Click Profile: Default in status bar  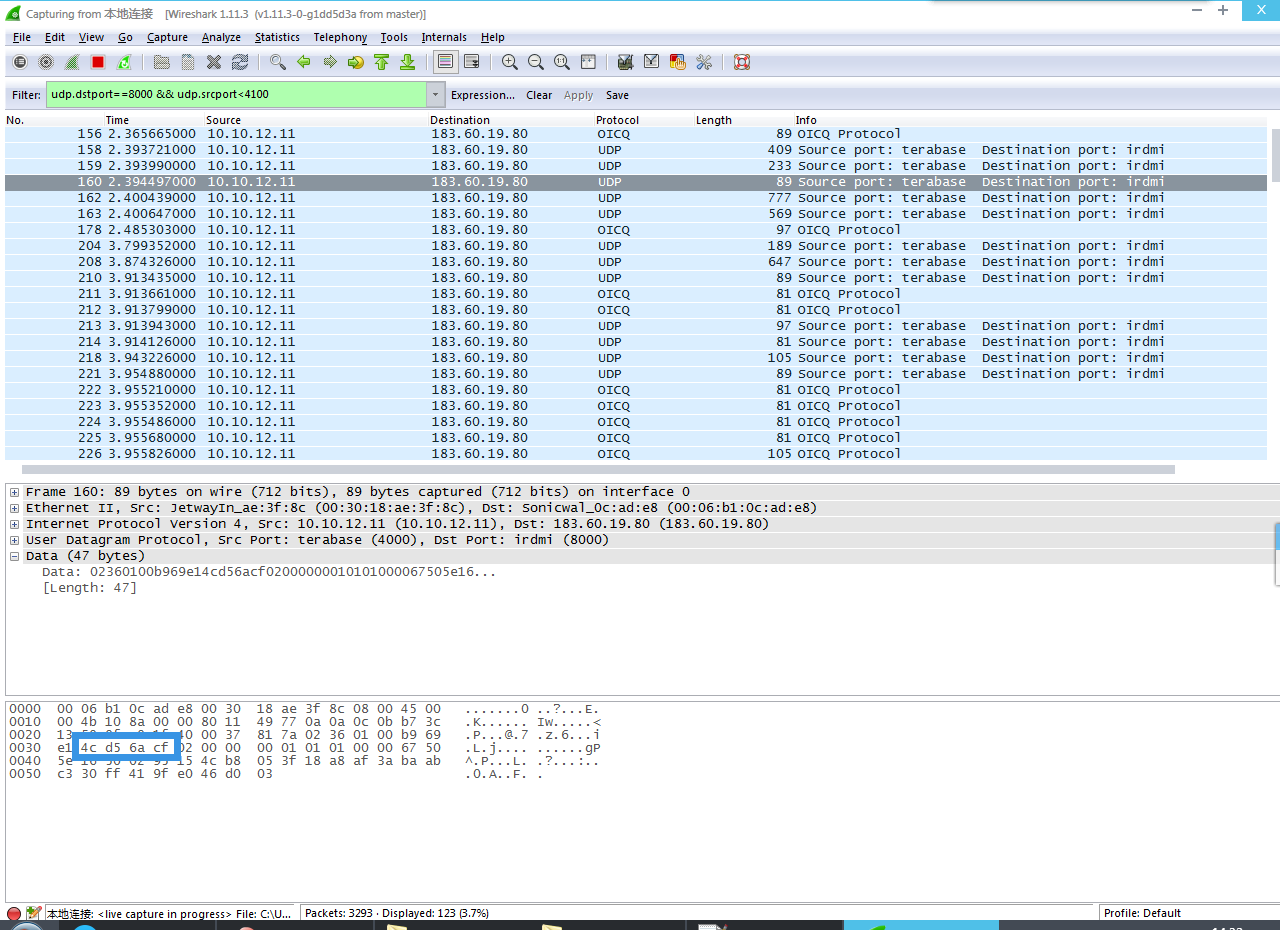point(1141,913)
